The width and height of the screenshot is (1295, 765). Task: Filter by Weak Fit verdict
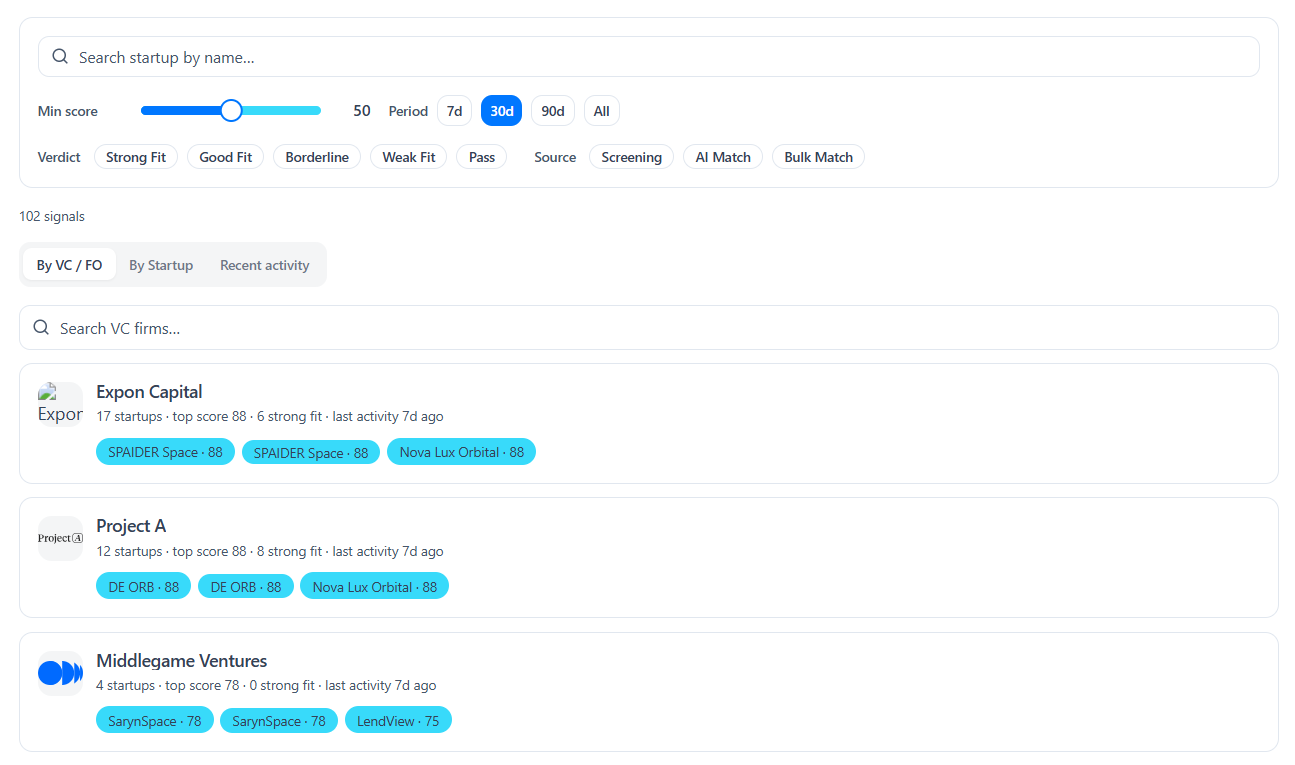pos(409,157)
